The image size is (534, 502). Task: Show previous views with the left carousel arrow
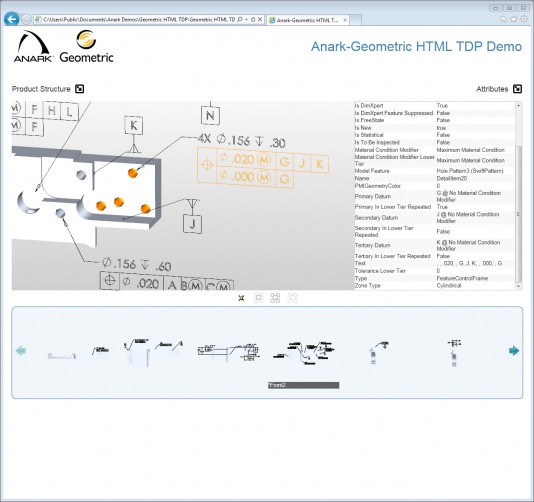(x=21, y=350)
